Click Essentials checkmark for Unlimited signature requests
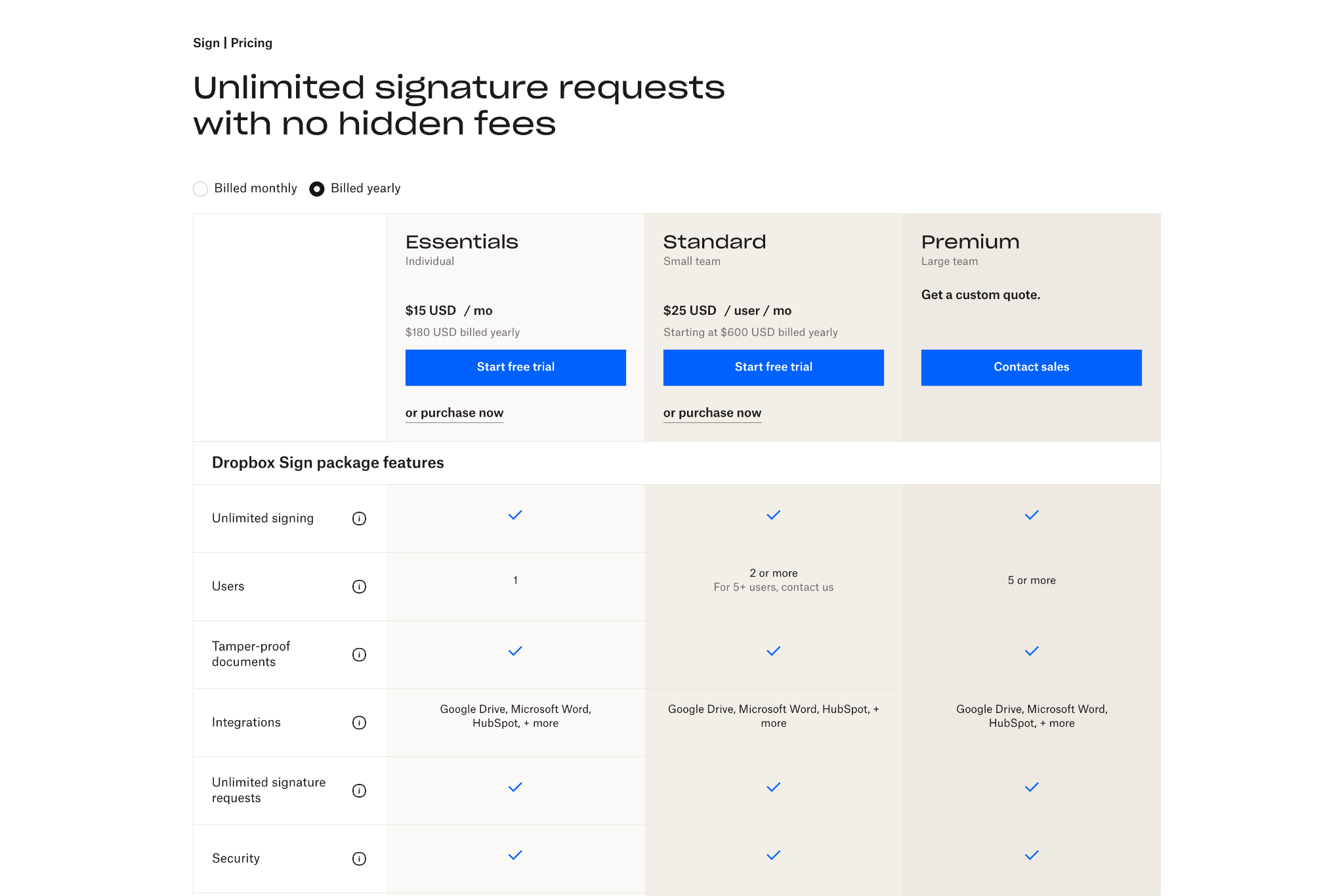This screenshot has width=1344, height=896. pos(515,787)
